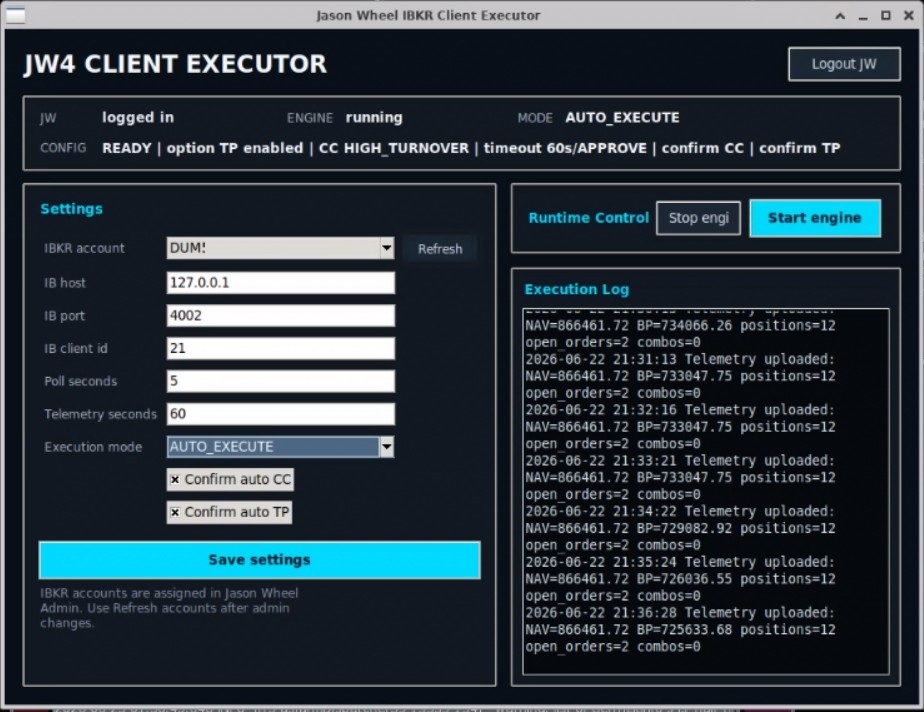This screenshot has width=924, height=712.
Task: Click the Start engine button
Action: point(815,218)
